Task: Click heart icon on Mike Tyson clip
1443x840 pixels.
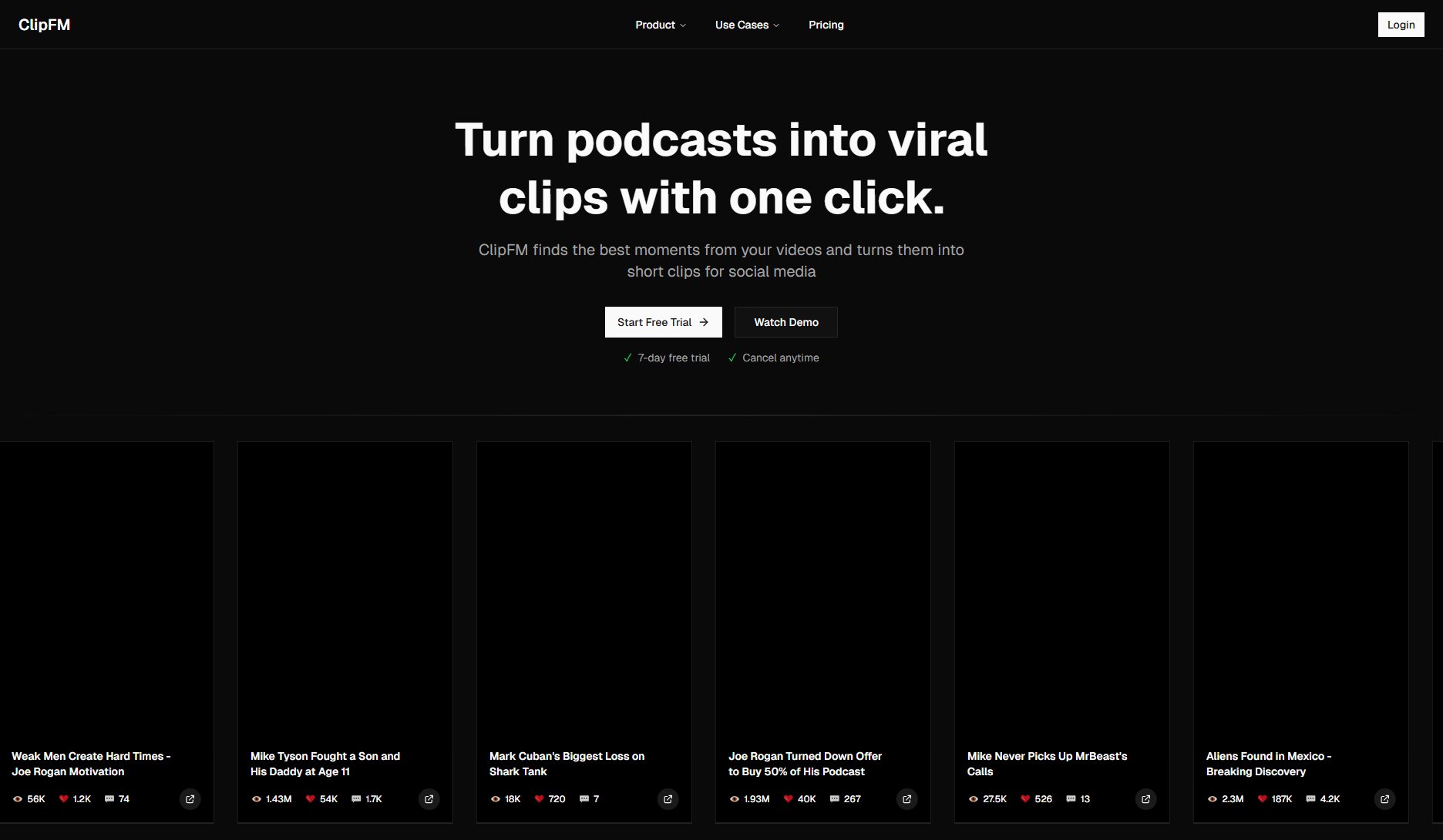Action: coord(311,799)
